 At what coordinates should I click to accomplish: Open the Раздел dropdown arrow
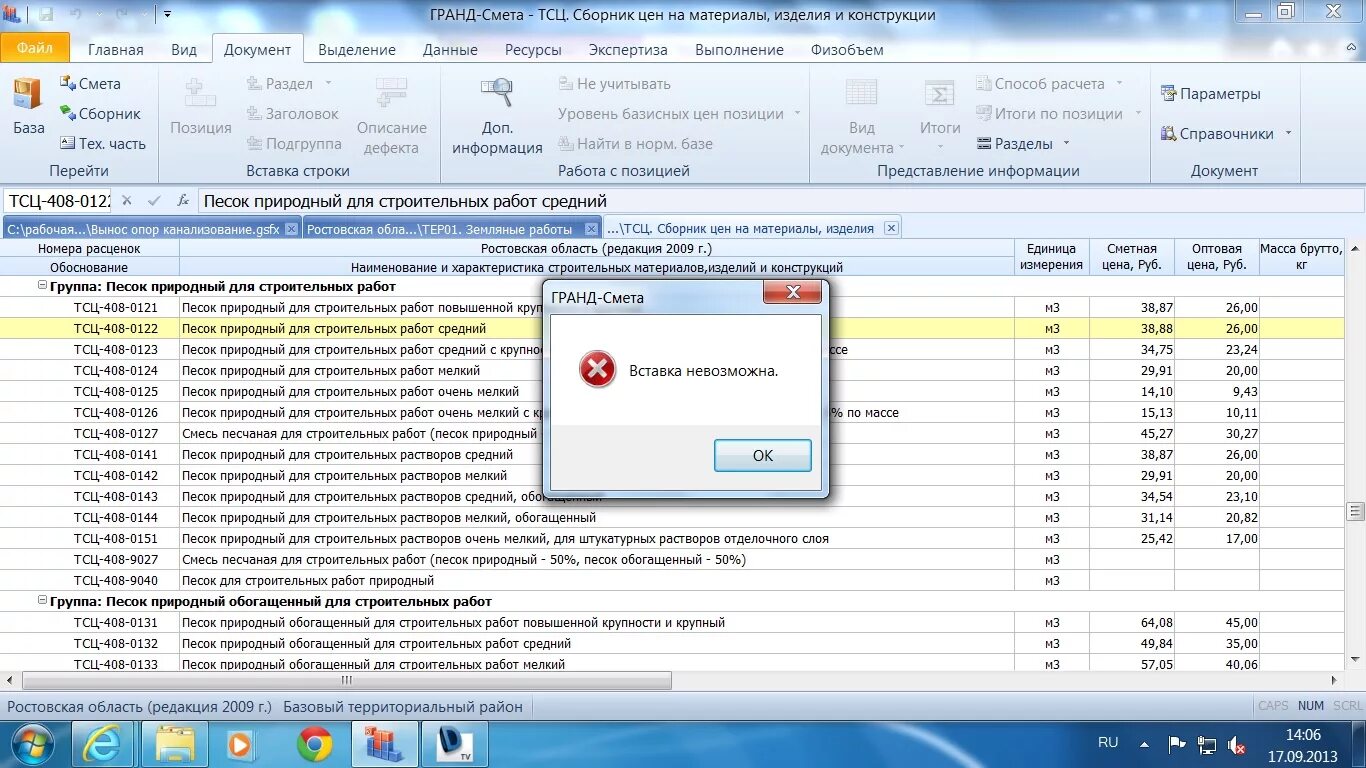pos(328,84)
